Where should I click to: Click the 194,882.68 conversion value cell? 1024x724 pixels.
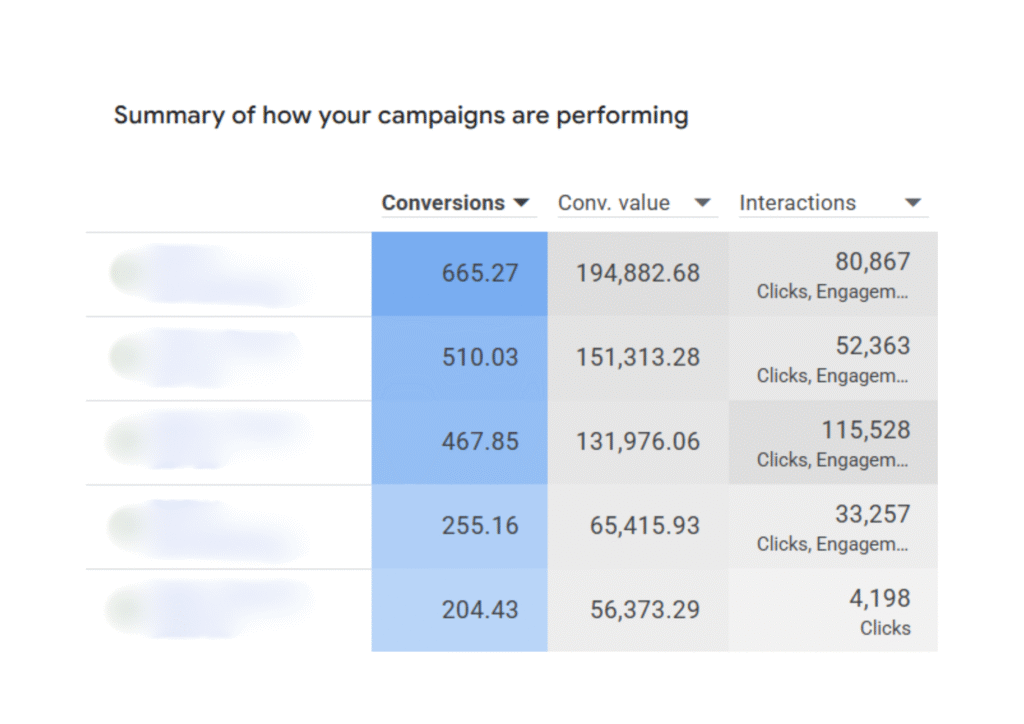pyautogui.click(x=638, y=273)
